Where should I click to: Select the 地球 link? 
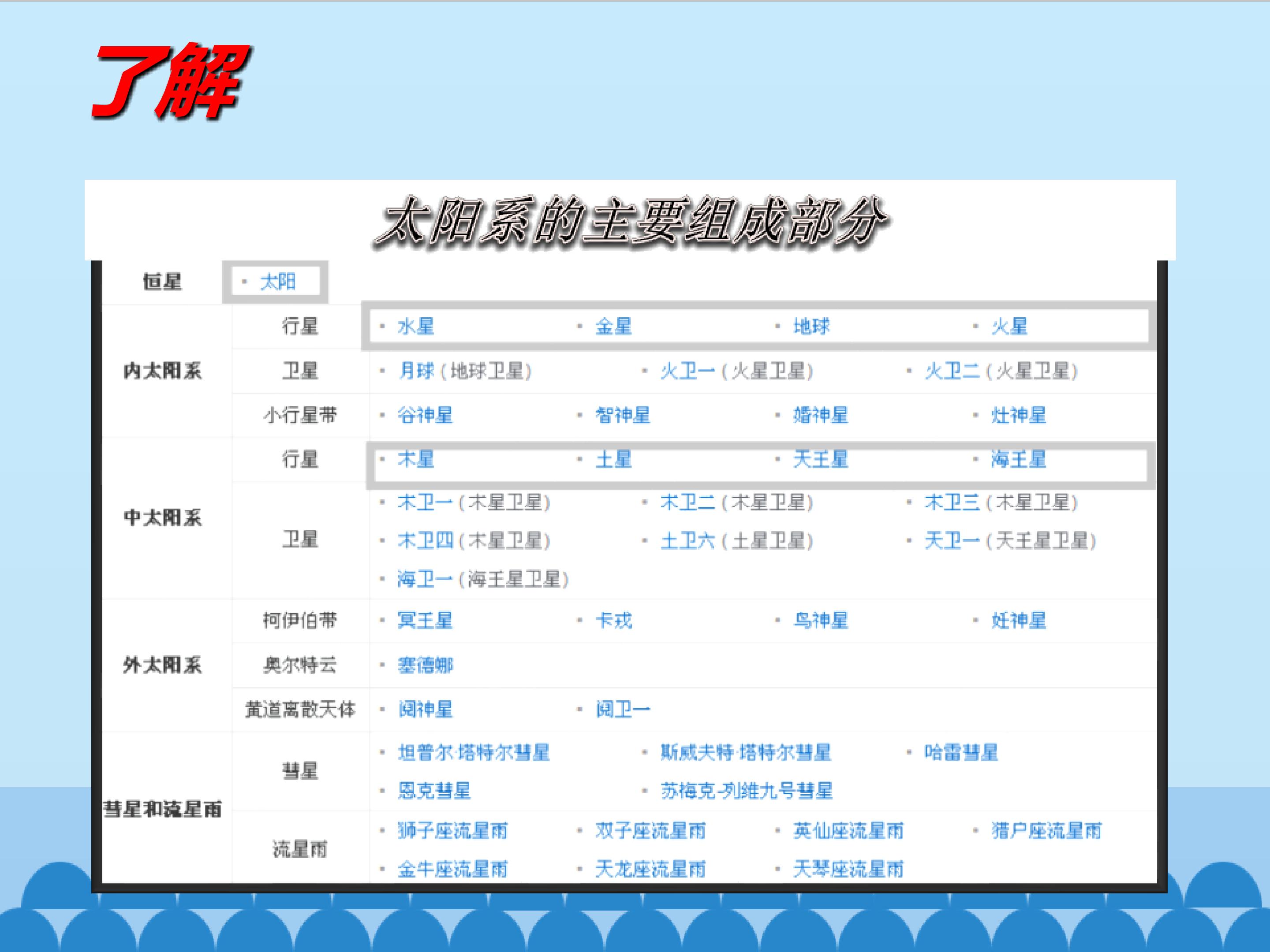pos(811,327)
